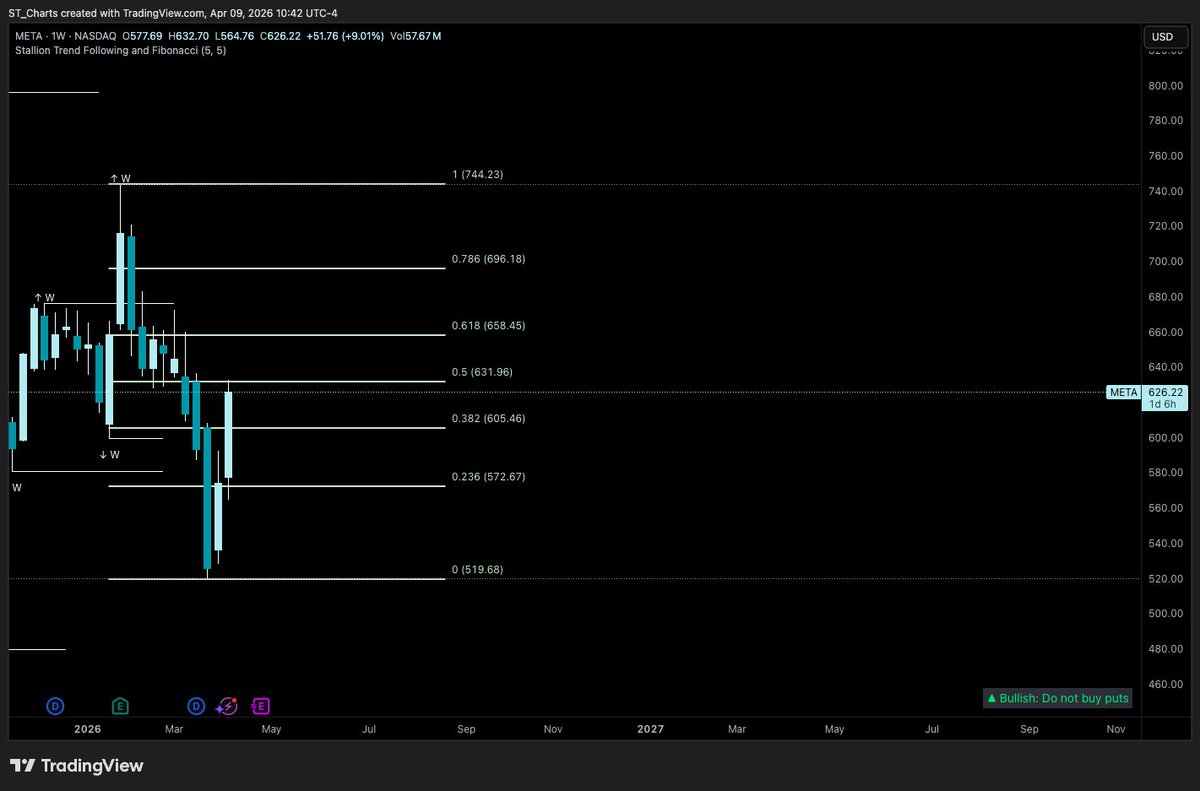1200x791 pixels.
Task: Click the 720.00 price axis label
Action: (x=1166, y=227)
